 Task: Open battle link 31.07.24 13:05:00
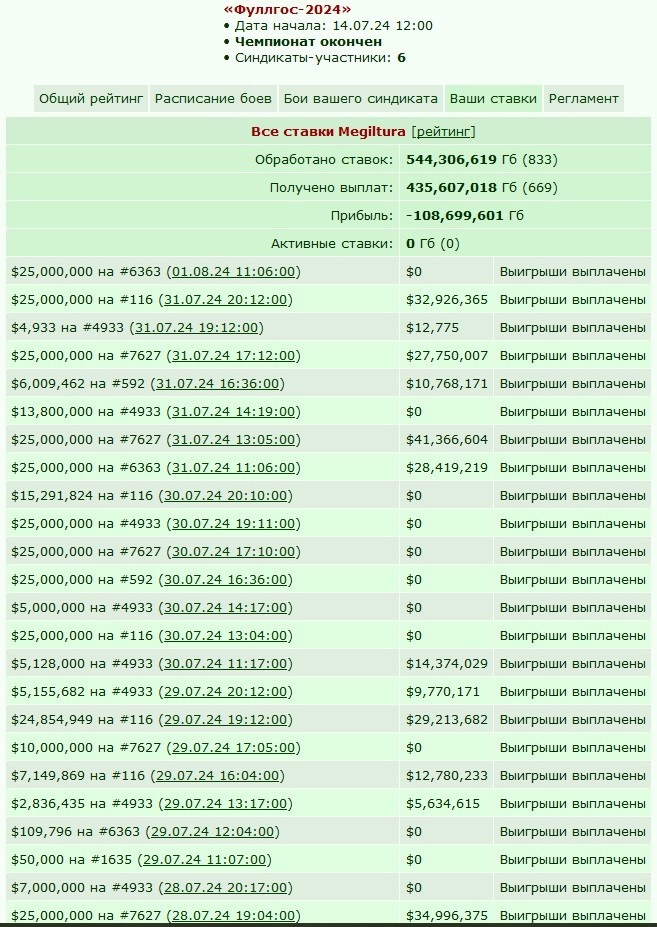coord(233,440)
